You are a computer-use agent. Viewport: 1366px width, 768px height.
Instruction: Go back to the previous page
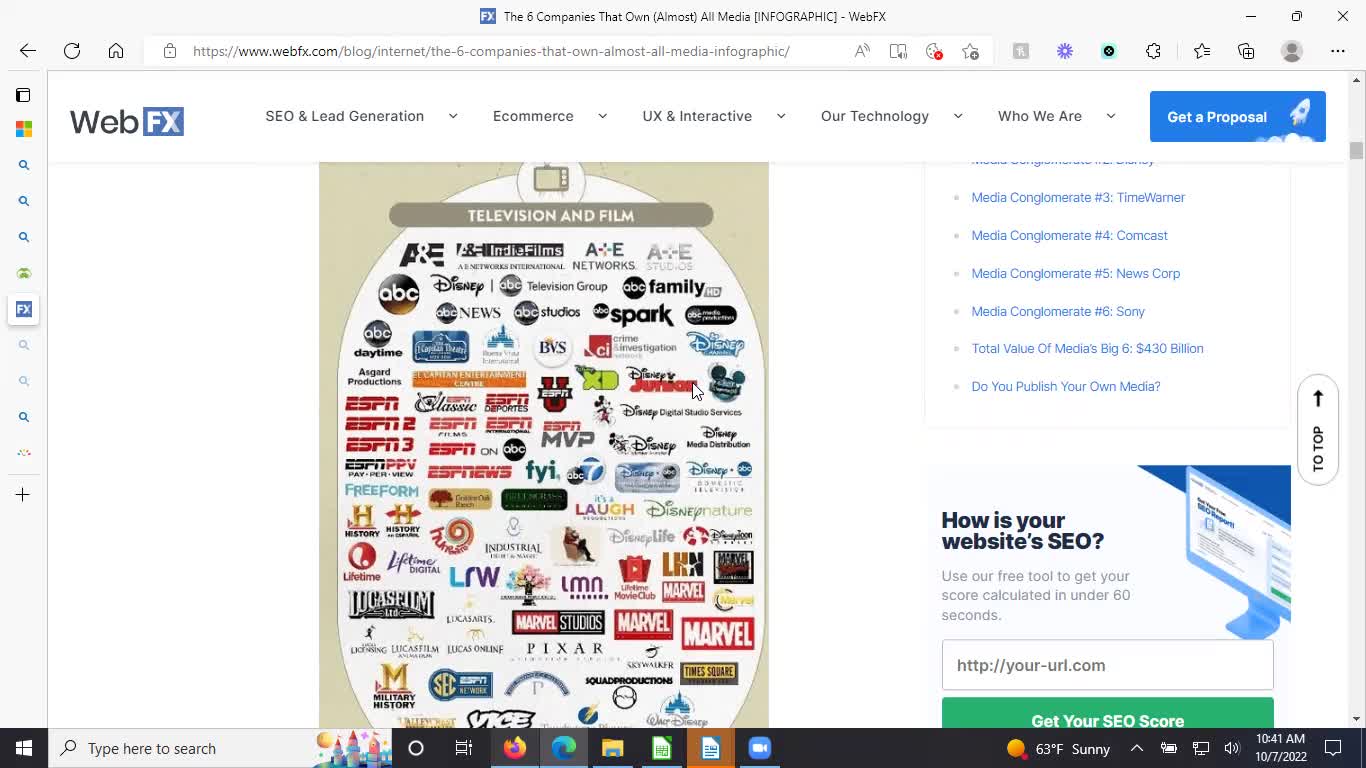[28, 51]
